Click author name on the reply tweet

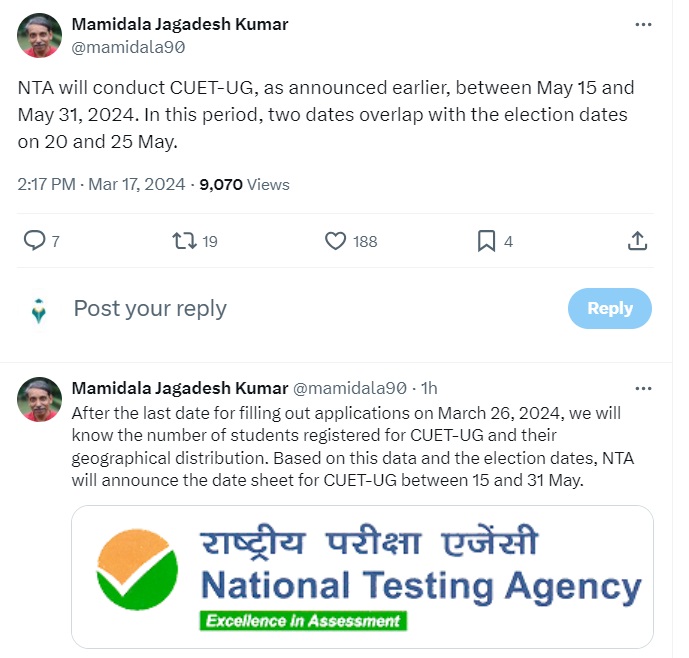(178, 388)
